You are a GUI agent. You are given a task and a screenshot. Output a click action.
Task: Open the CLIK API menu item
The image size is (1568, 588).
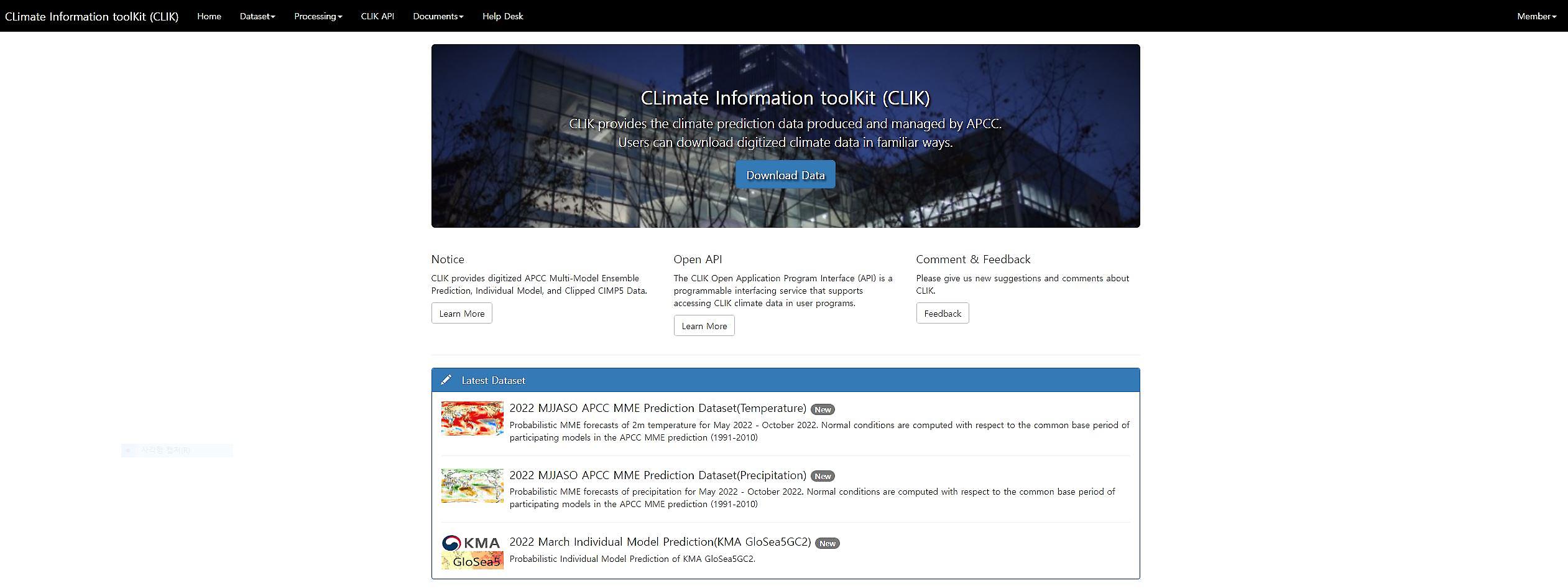click(x=377, y=16)
